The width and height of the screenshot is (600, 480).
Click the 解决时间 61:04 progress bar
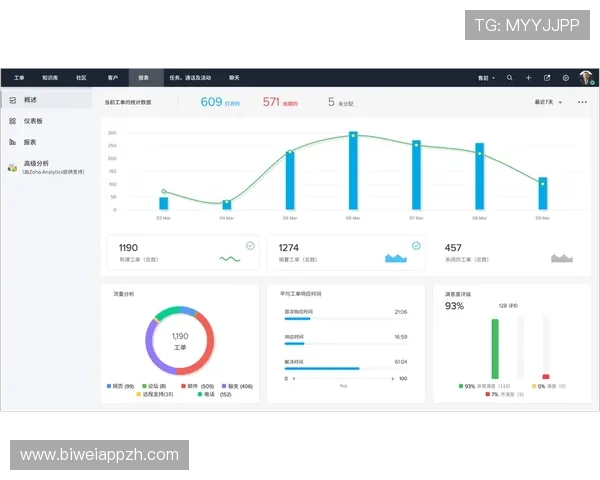(x=346, y=369)
